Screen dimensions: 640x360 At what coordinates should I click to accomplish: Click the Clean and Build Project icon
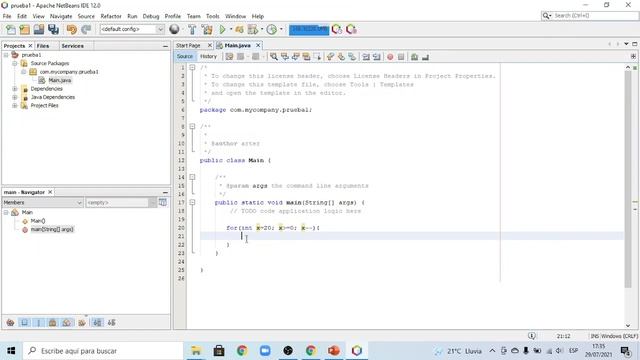click(x=207, y=29)
